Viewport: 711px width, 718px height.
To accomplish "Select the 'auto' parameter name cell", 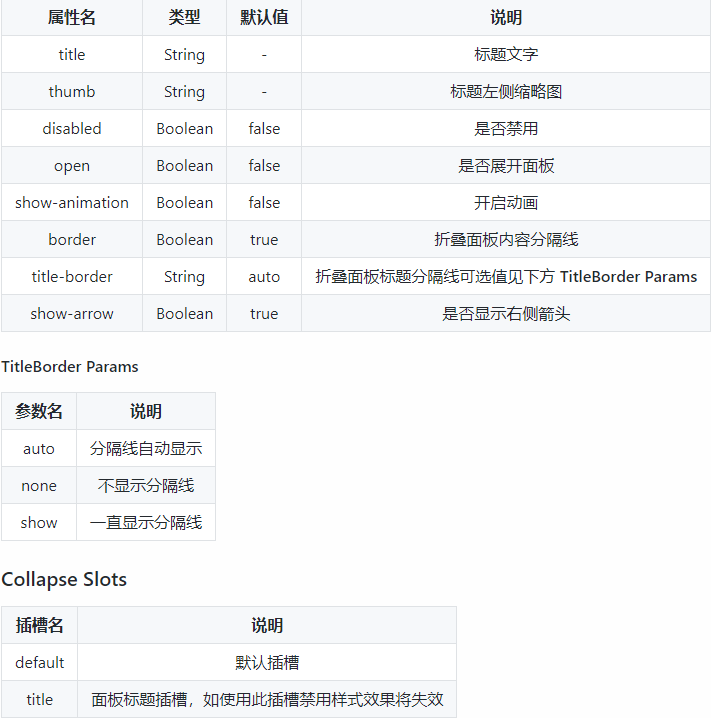I will pyautogui.click(x=39, y=448).
